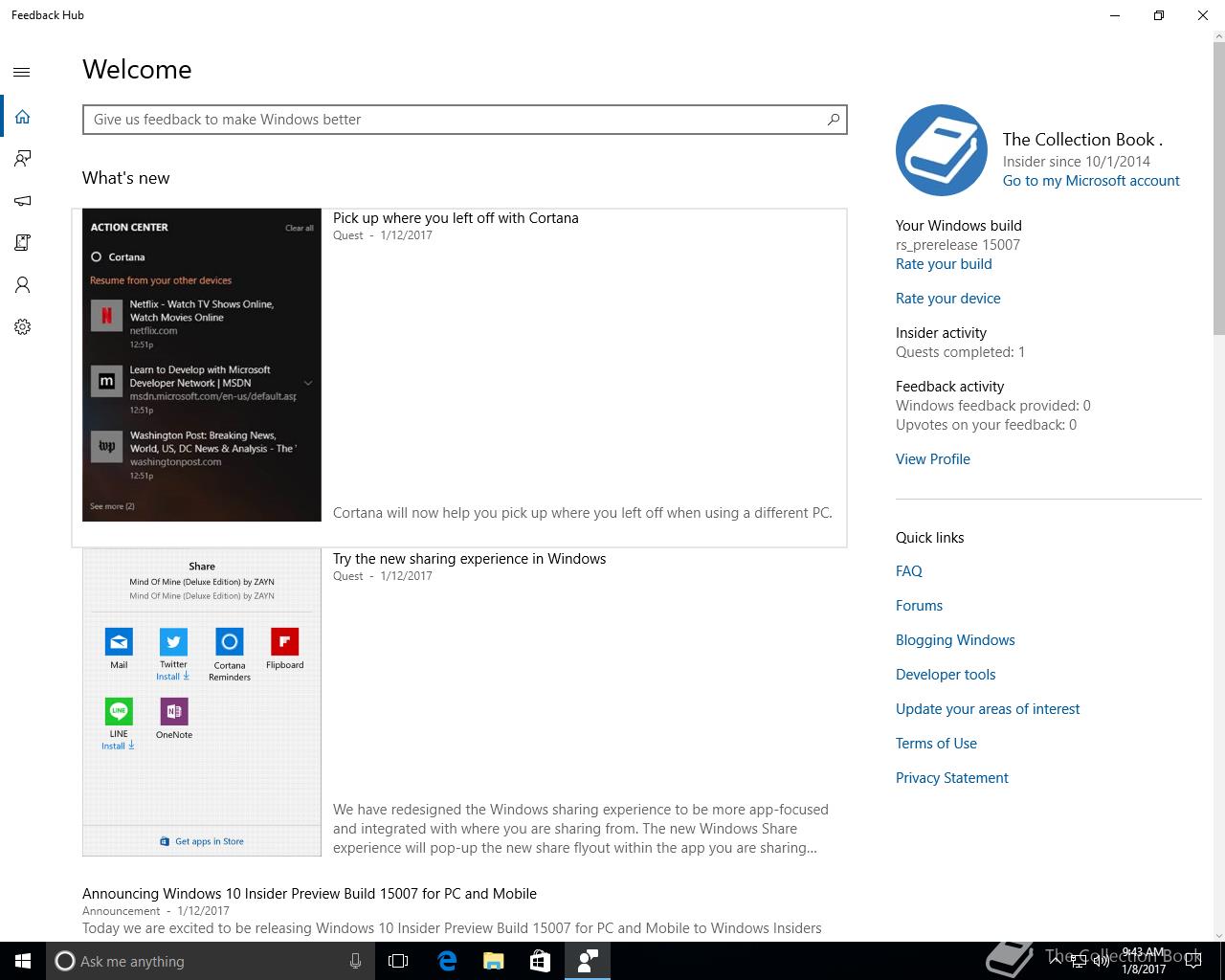This screenshot has height=980, width=1225.
Task: Open Build 15007 announcement title
Action: 309,894
